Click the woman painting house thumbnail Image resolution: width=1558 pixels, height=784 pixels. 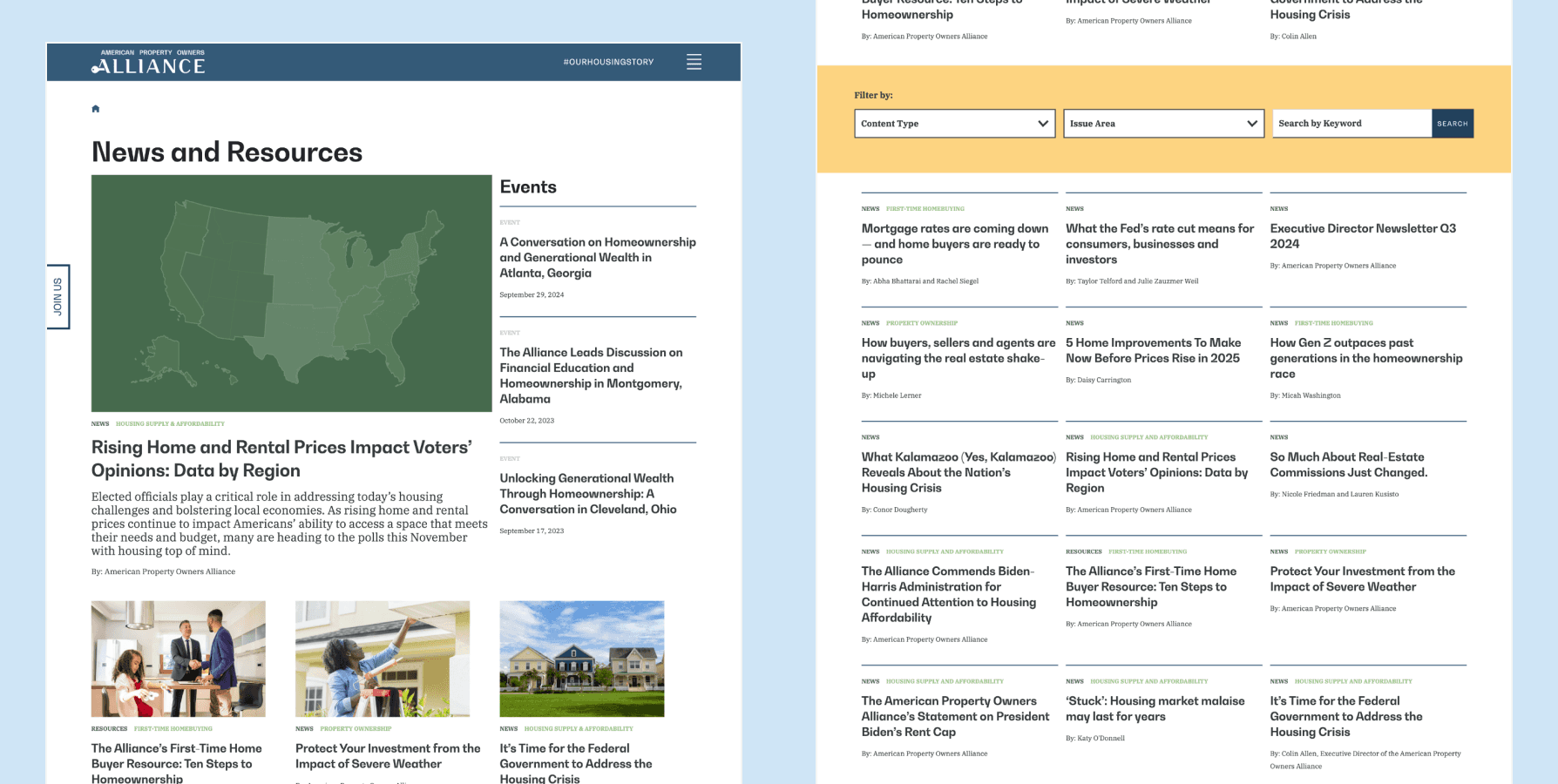pyautogui.click(x=383, y=659)
